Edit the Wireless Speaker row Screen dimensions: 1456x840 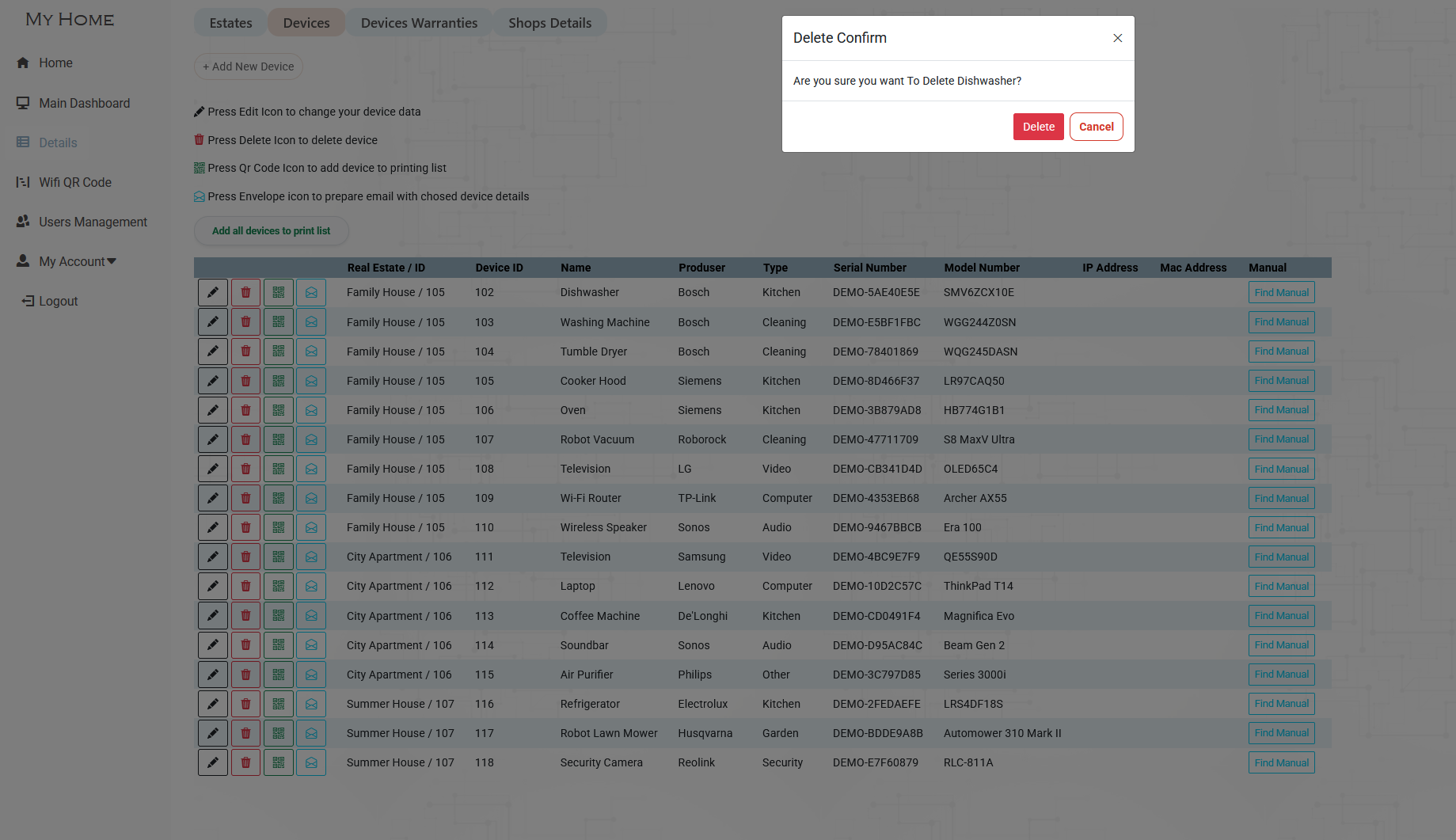tap(213, 527)
